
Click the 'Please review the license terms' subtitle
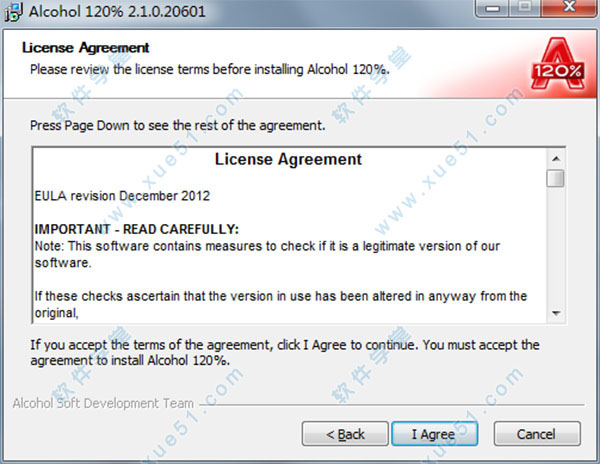[210, 70]
